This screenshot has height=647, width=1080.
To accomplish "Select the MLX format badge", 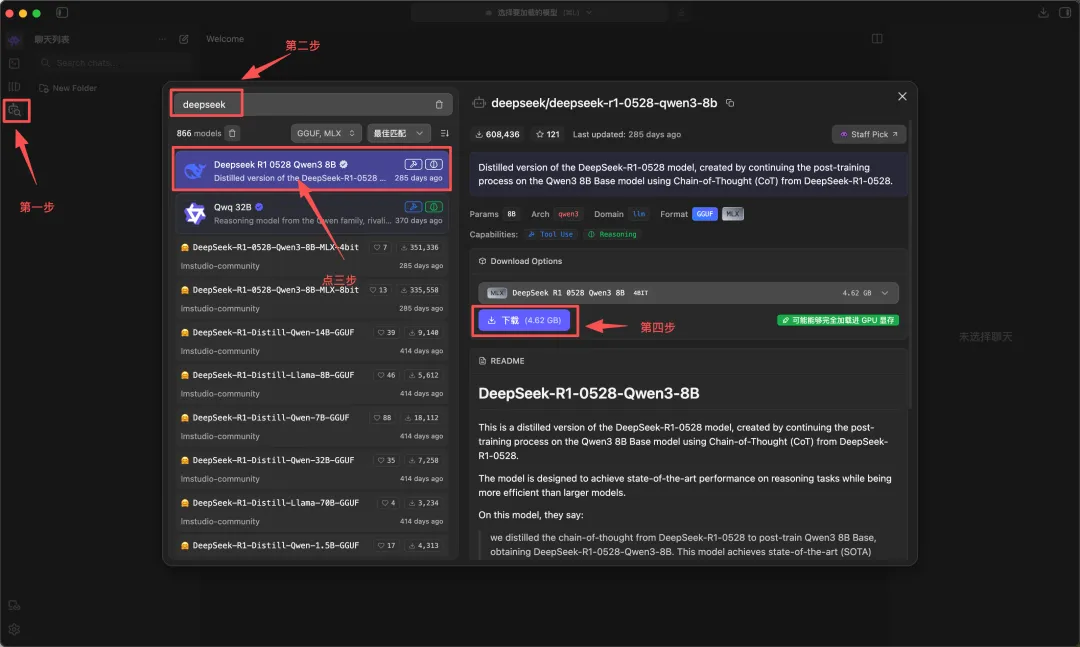I will coord(733,214).
